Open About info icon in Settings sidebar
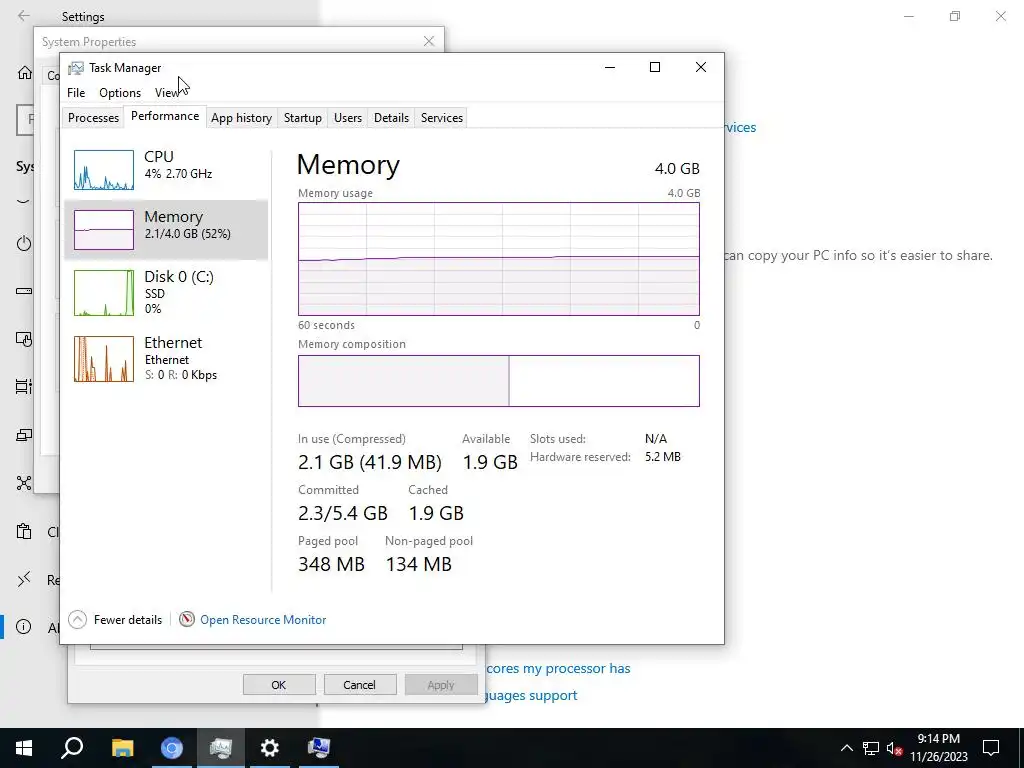Screen dimensions: 1024x768 click(24, 628)
